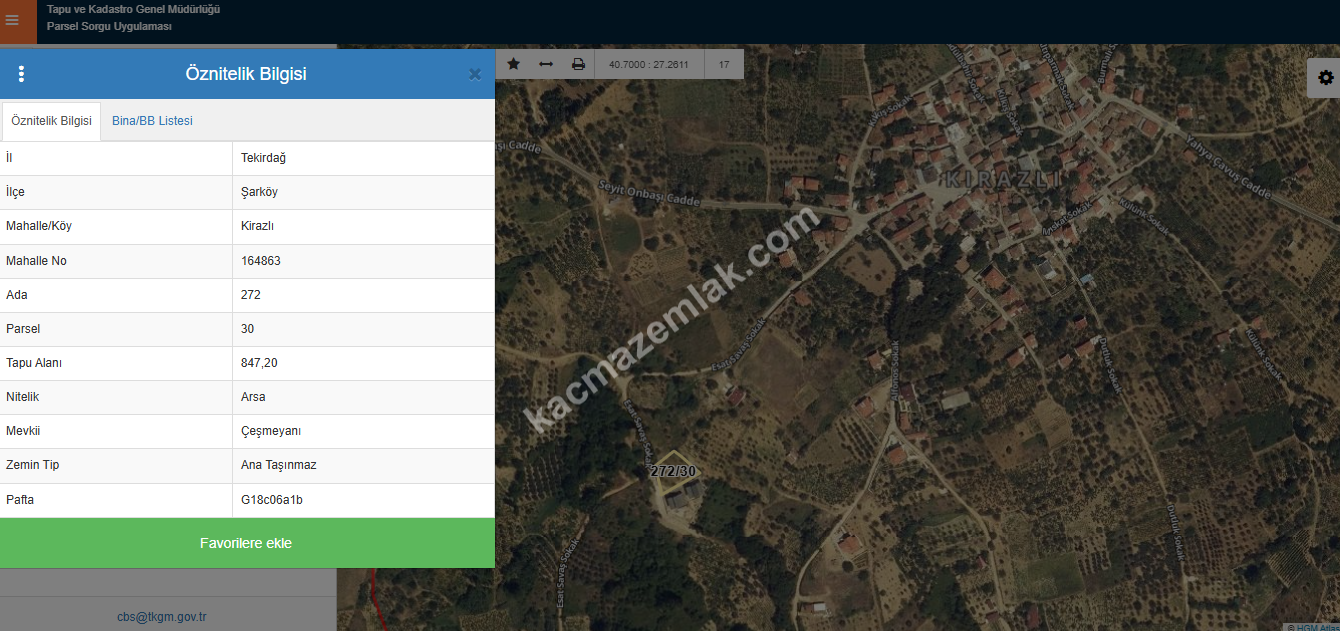Click the Pafta value G18c06a1b
Screen dimensions: 1340x631
tap(272, 500)
